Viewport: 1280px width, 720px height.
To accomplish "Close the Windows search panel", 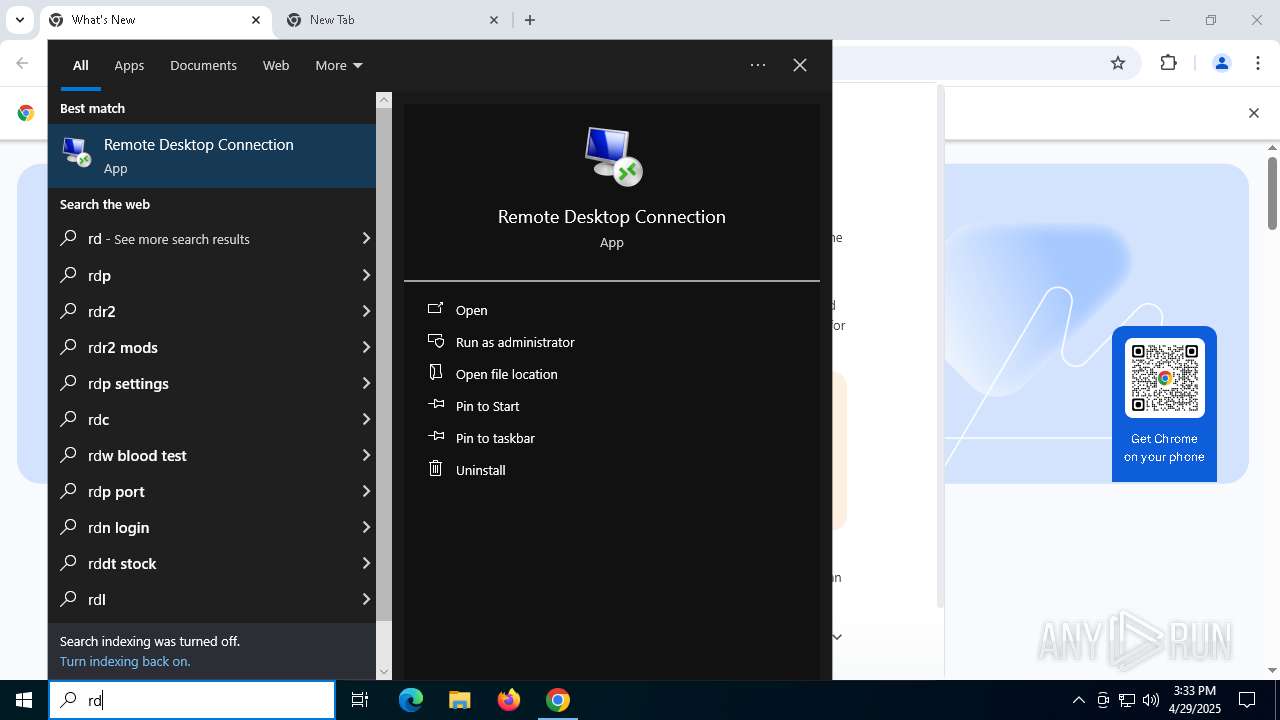I will (x=800, y=65).
